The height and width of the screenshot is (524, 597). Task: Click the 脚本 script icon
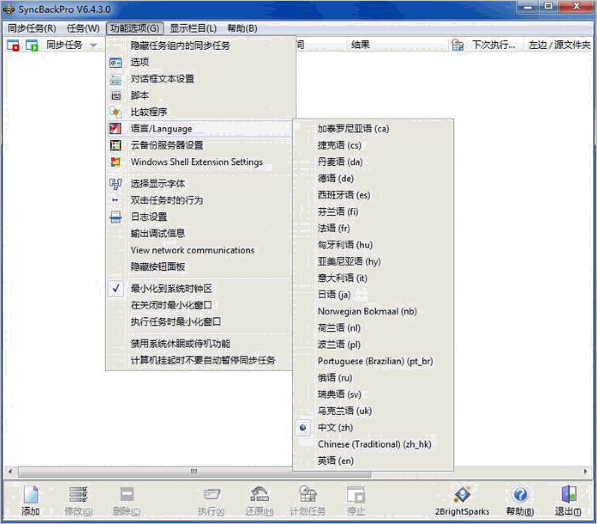(116, 96)
